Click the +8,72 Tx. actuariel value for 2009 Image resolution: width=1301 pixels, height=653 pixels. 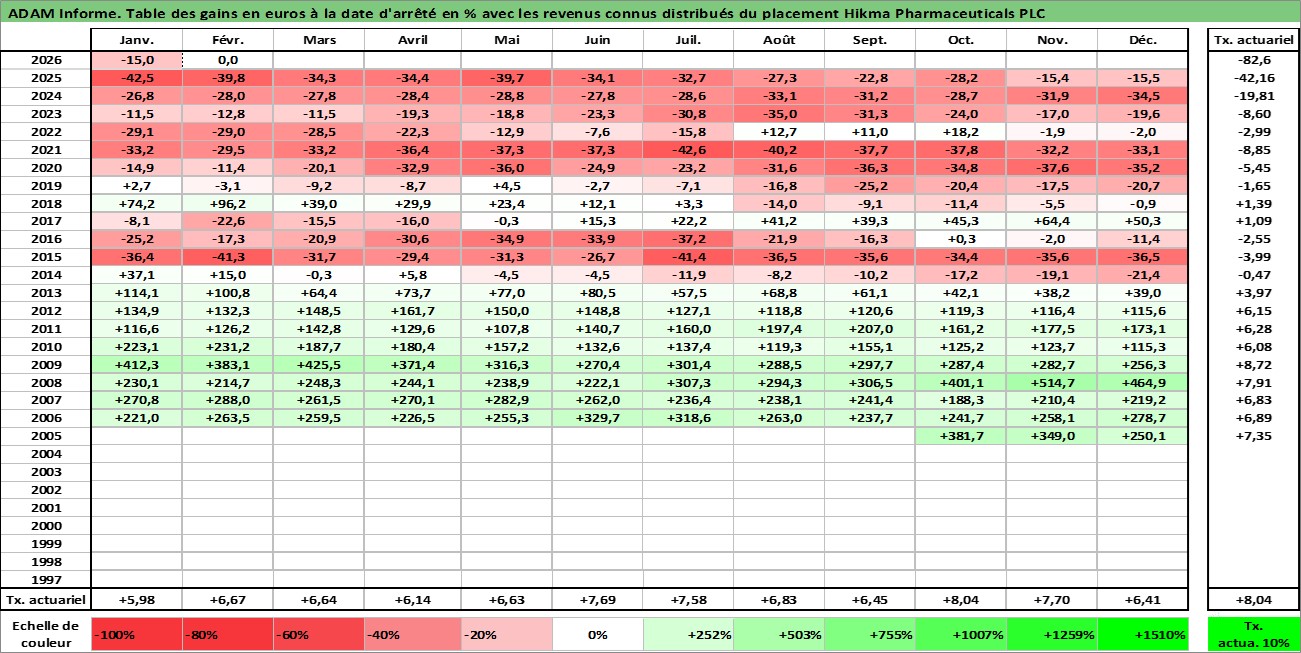click(x=1254, y=364)
